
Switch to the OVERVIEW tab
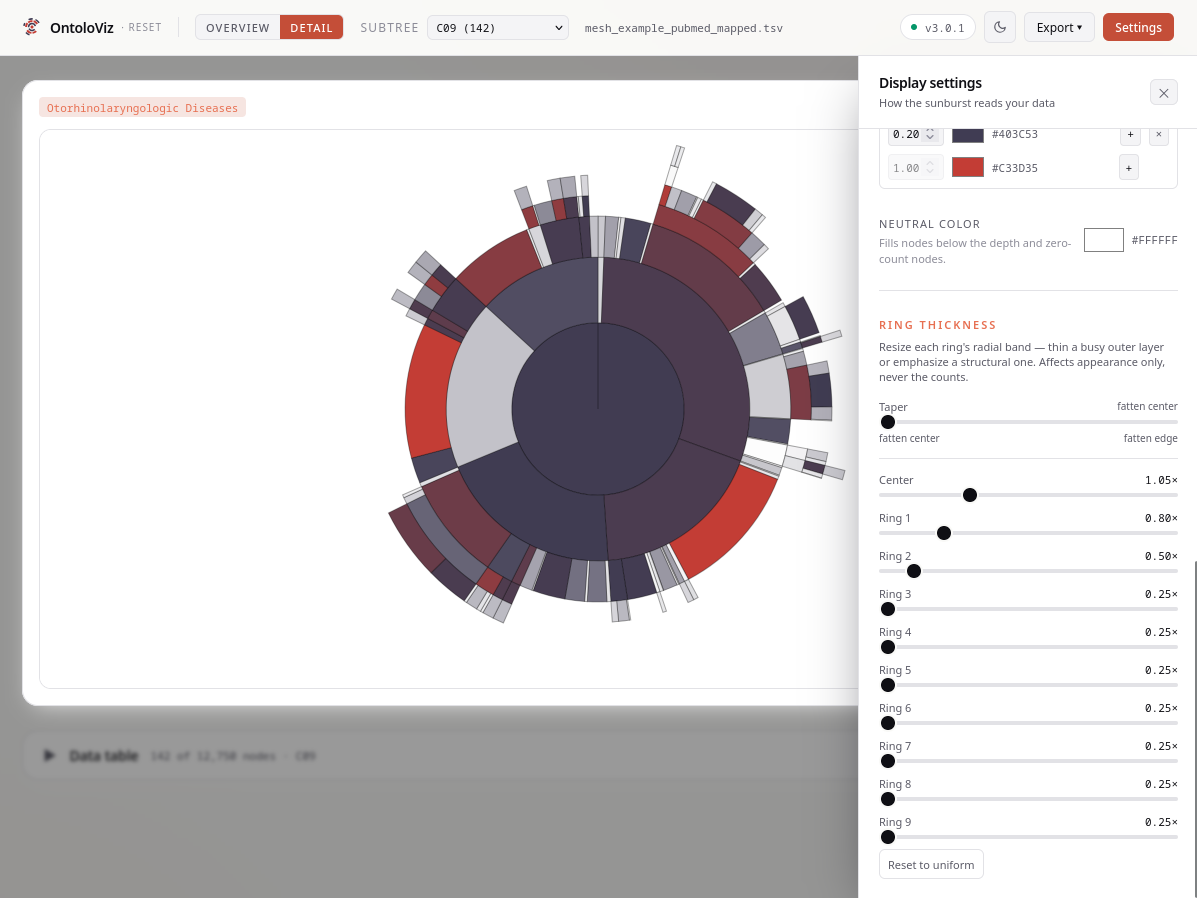(x=237, y=27)
